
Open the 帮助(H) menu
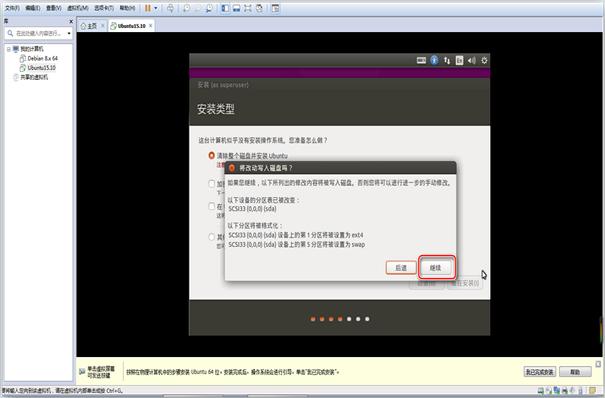(x=127, y=8)
